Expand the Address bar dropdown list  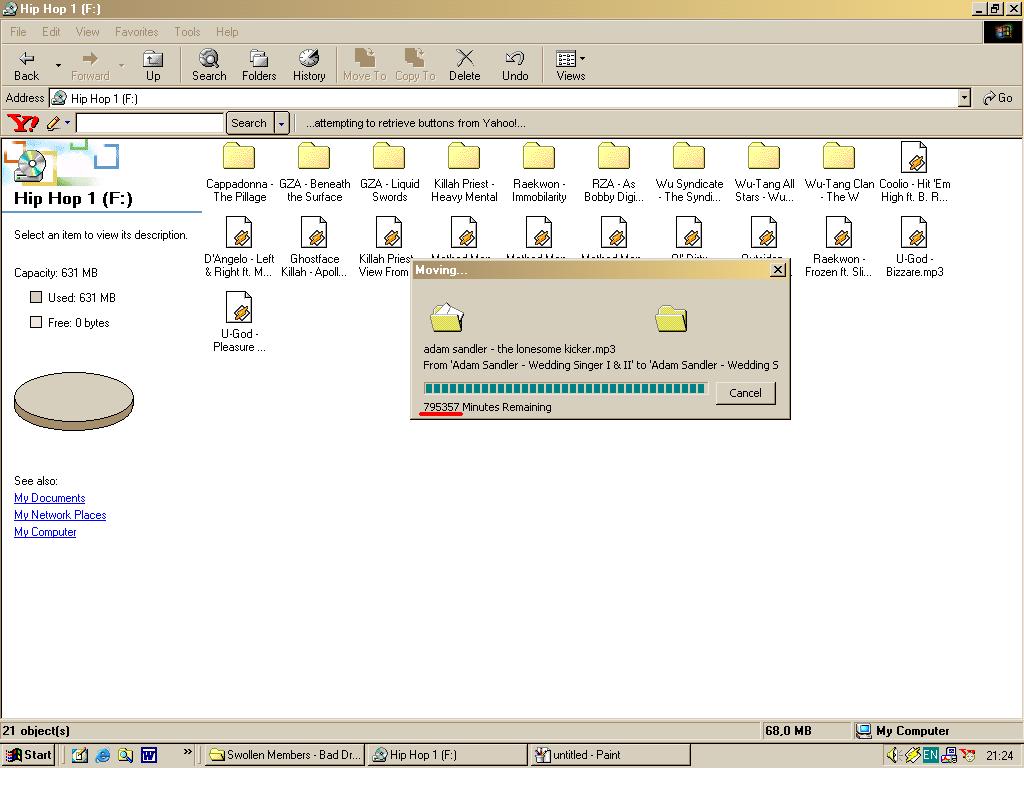[964, 98]
